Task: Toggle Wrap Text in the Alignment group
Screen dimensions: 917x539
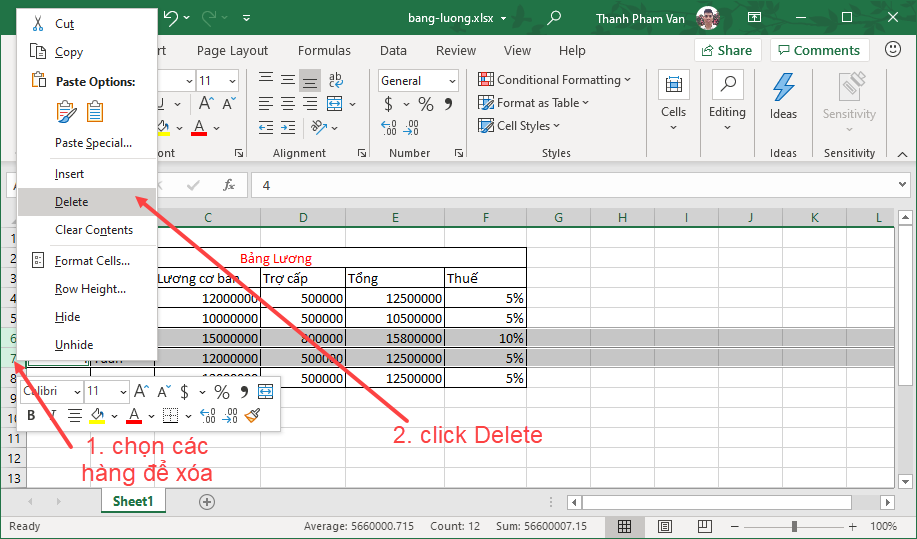Action: (x=336, y=80)
